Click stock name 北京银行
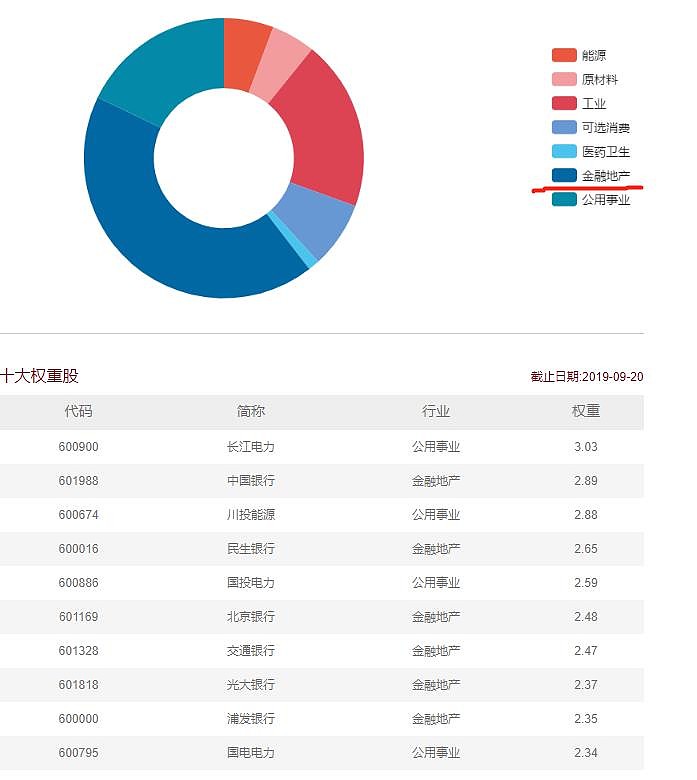Image resolution: width=697 pixels, height=780 pixels. tap(251, 617)
